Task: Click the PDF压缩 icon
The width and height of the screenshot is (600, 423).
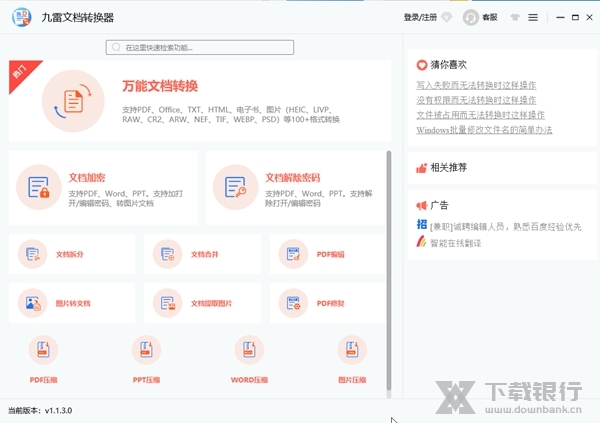Action: (43, 350)
